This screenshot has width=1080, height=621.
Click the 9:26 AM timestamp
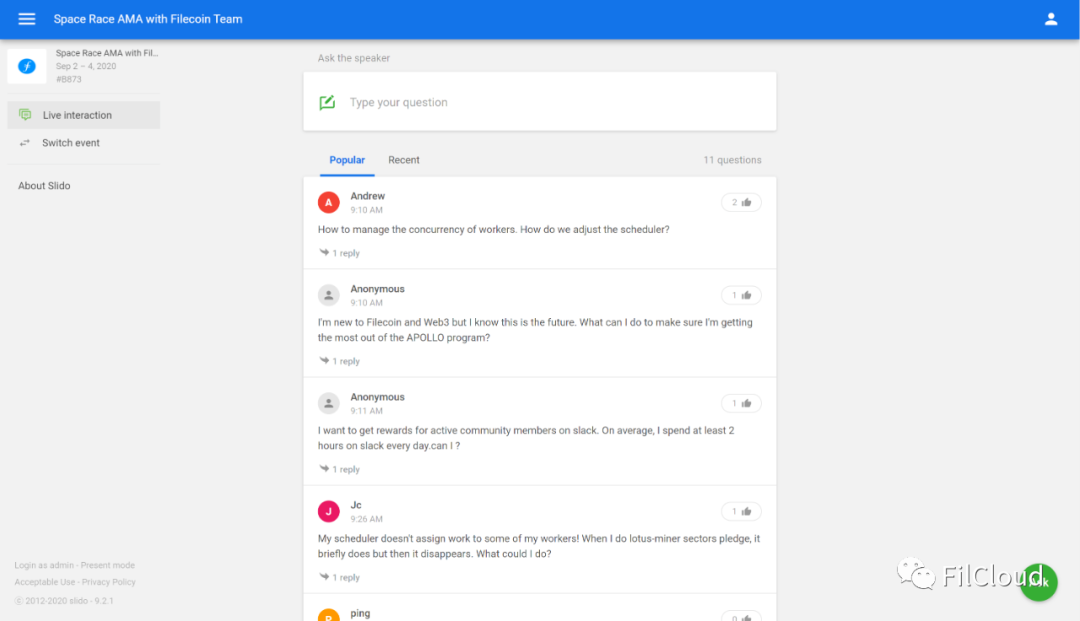[366, 519]
